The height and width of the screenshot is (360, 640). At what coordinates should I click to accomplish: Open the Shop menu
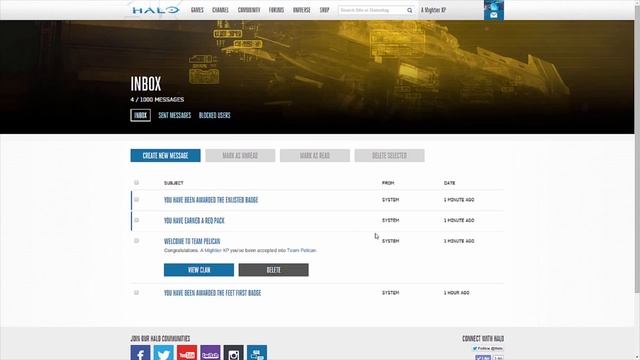point(324,10)
